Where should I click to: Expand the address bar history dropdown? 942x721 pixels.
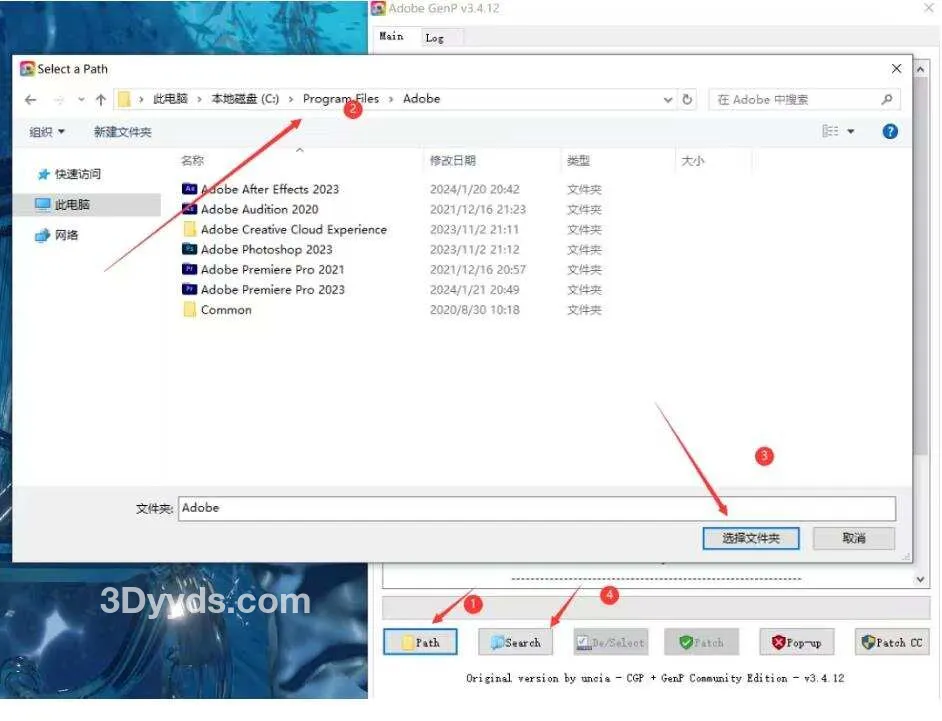667,99
